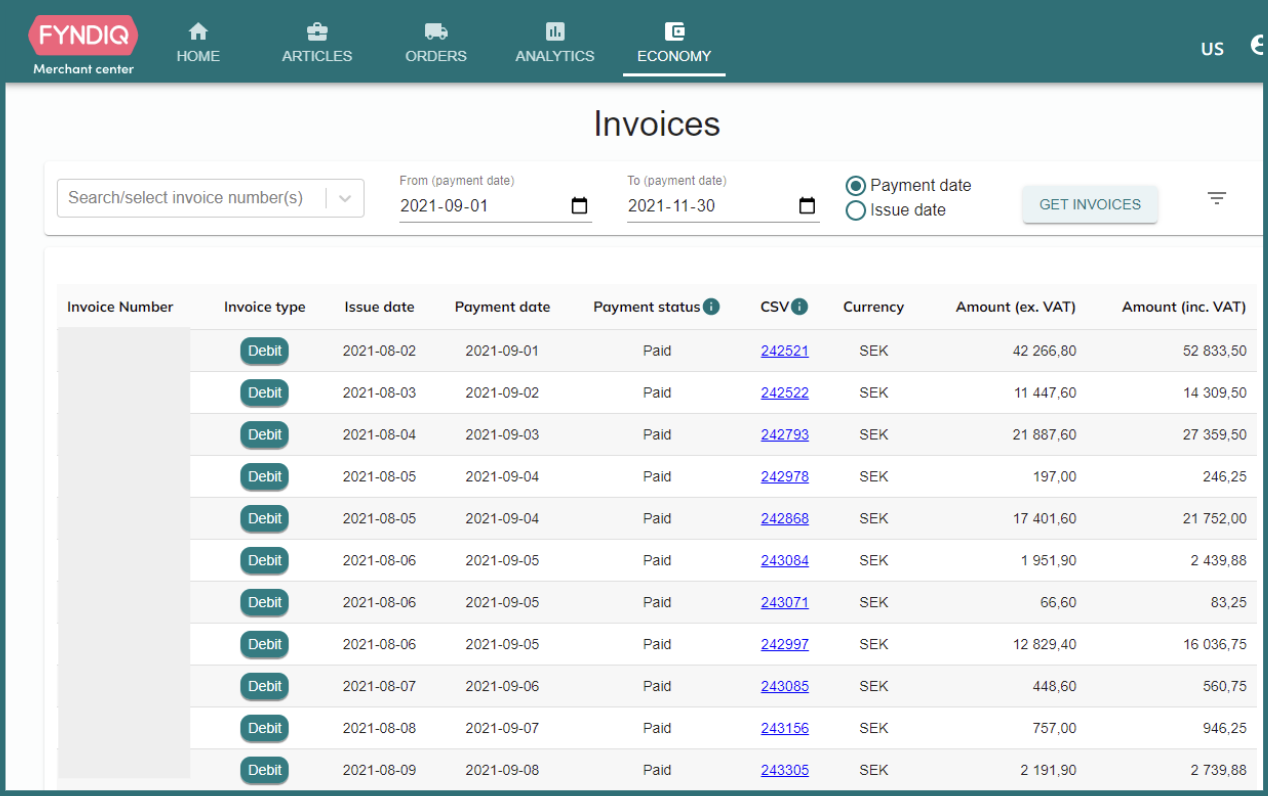Open the ANALYTICS tab
The image size is (1268, 796).
click(x=555, y=44)
